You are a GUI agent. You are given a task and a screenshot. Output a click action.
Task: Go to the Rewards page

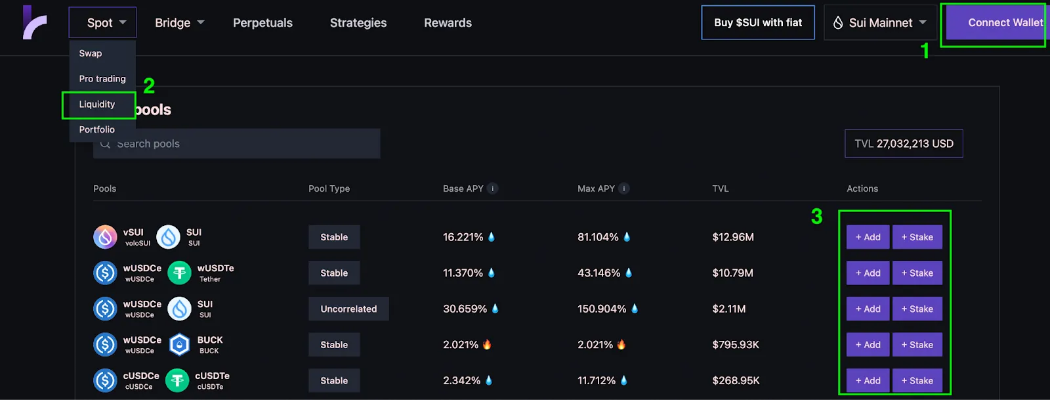point(447,22)
